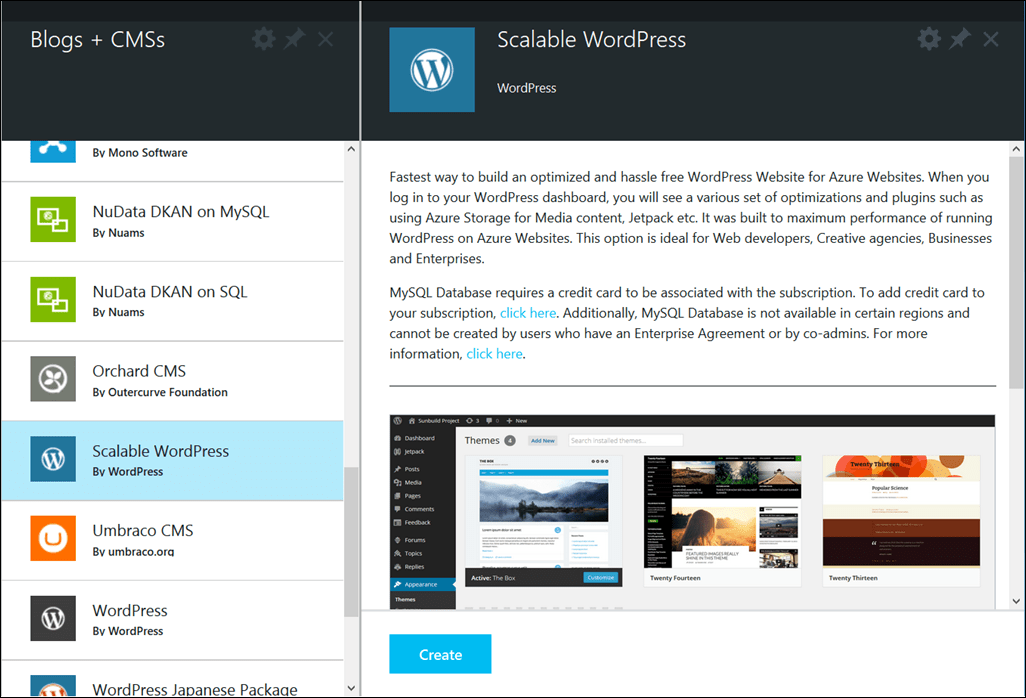Click 'By Mono Software' text
1026x698 pixels.
tap(140, 152)
